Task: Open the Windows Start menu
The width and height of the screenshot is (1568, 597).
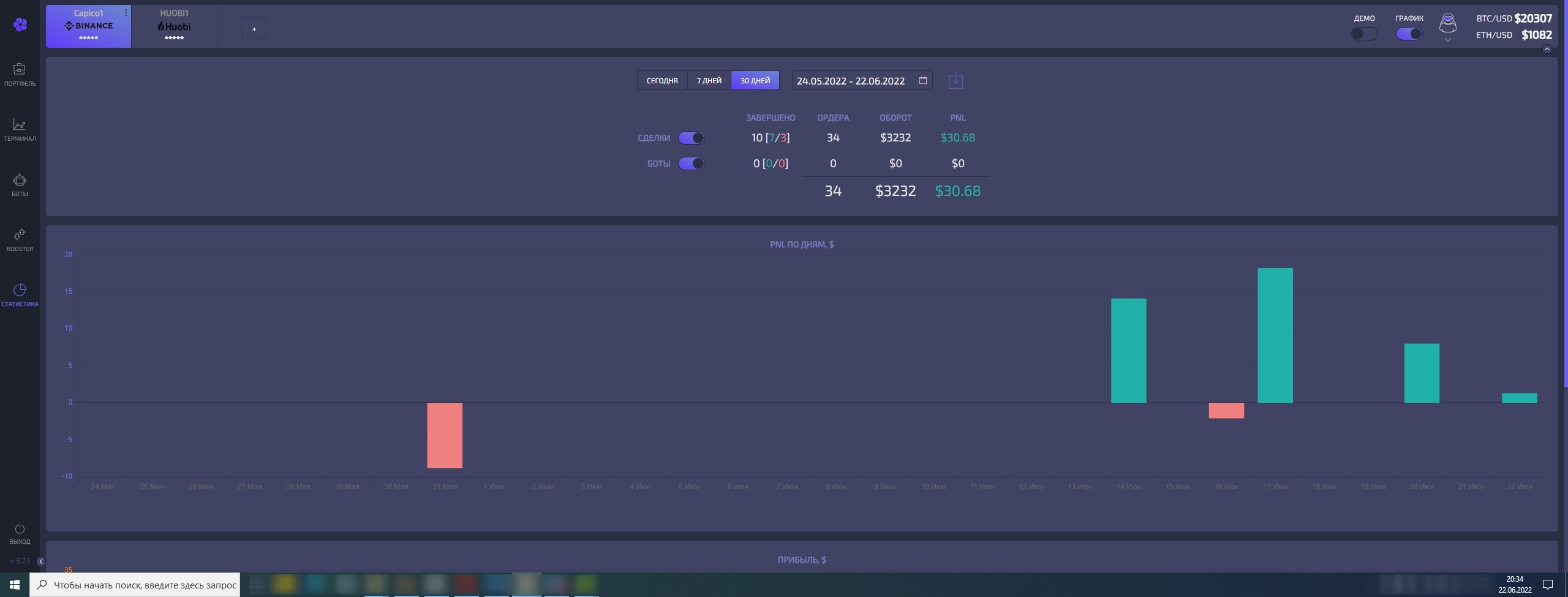Action: (15, 585)
